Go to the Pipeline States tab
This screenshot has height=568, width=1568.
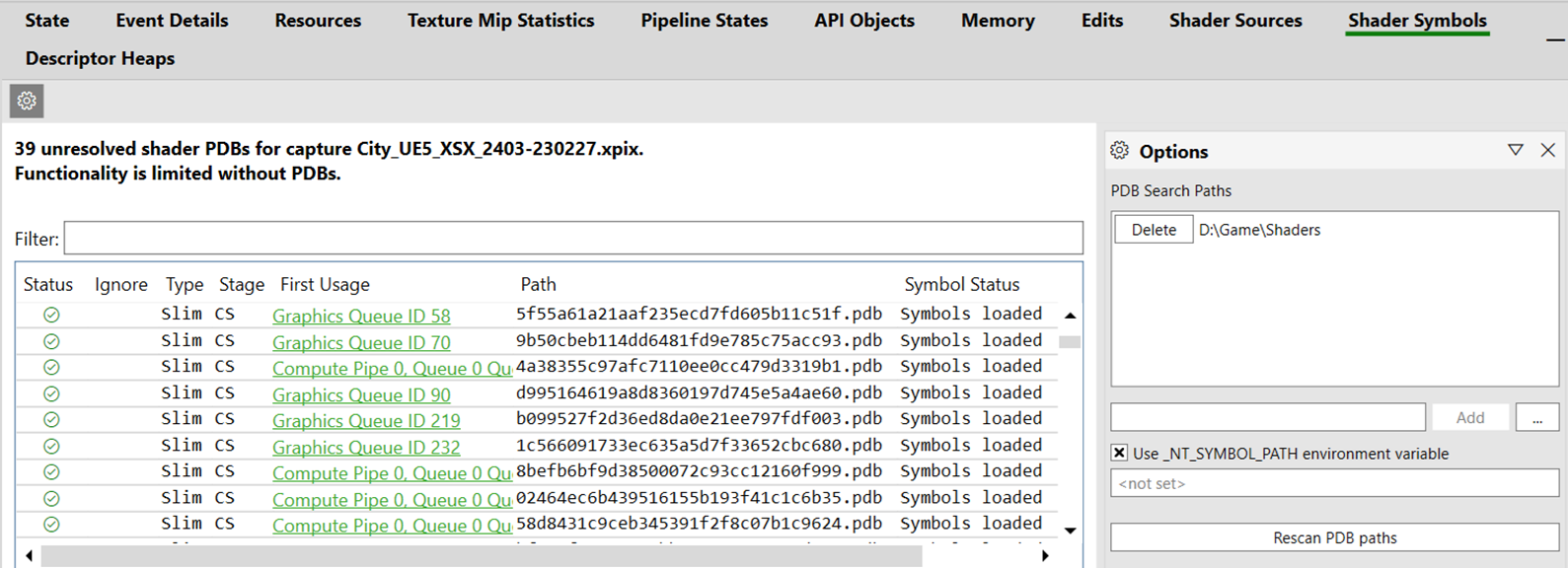(x=705, y=21)
